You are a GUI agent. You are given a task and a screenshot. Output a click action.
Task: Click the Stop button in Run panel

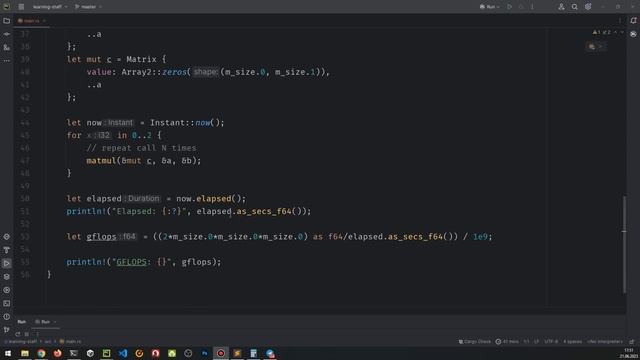(27, 334)
